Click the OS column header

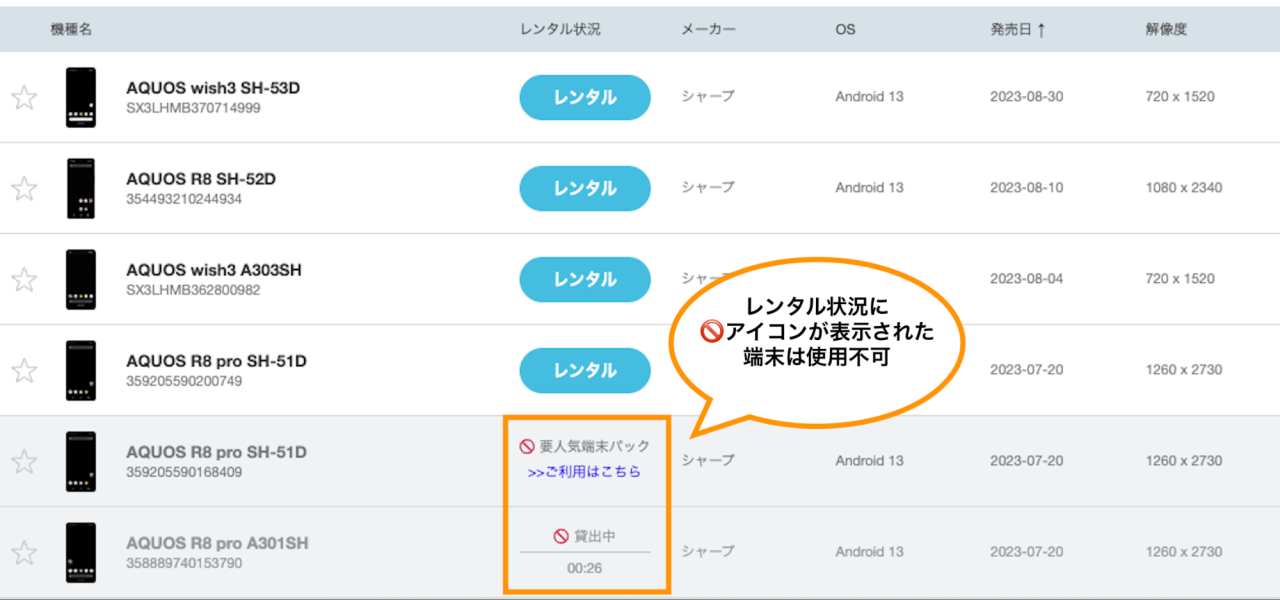[845, 30]
